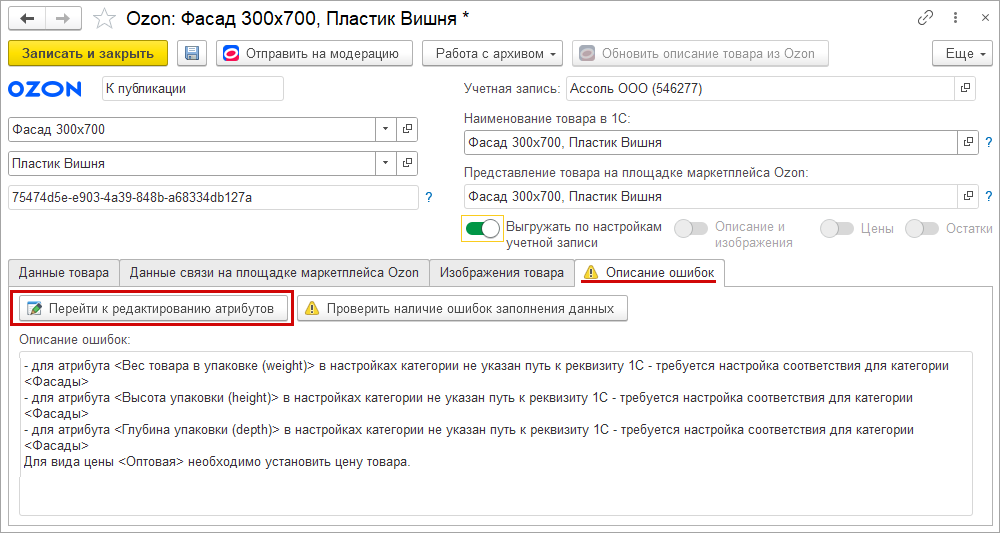Open Данные связи на площадке маркетплейса Ozon tab
Viewport: 1000px width, 533px height.
pos(274,273)
